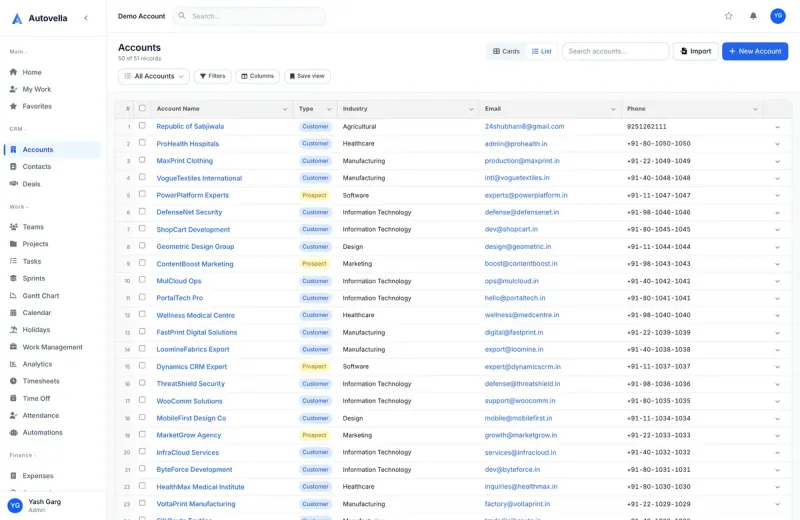
Task: Click the favorite star icon in header
Action: click(728, 16)
